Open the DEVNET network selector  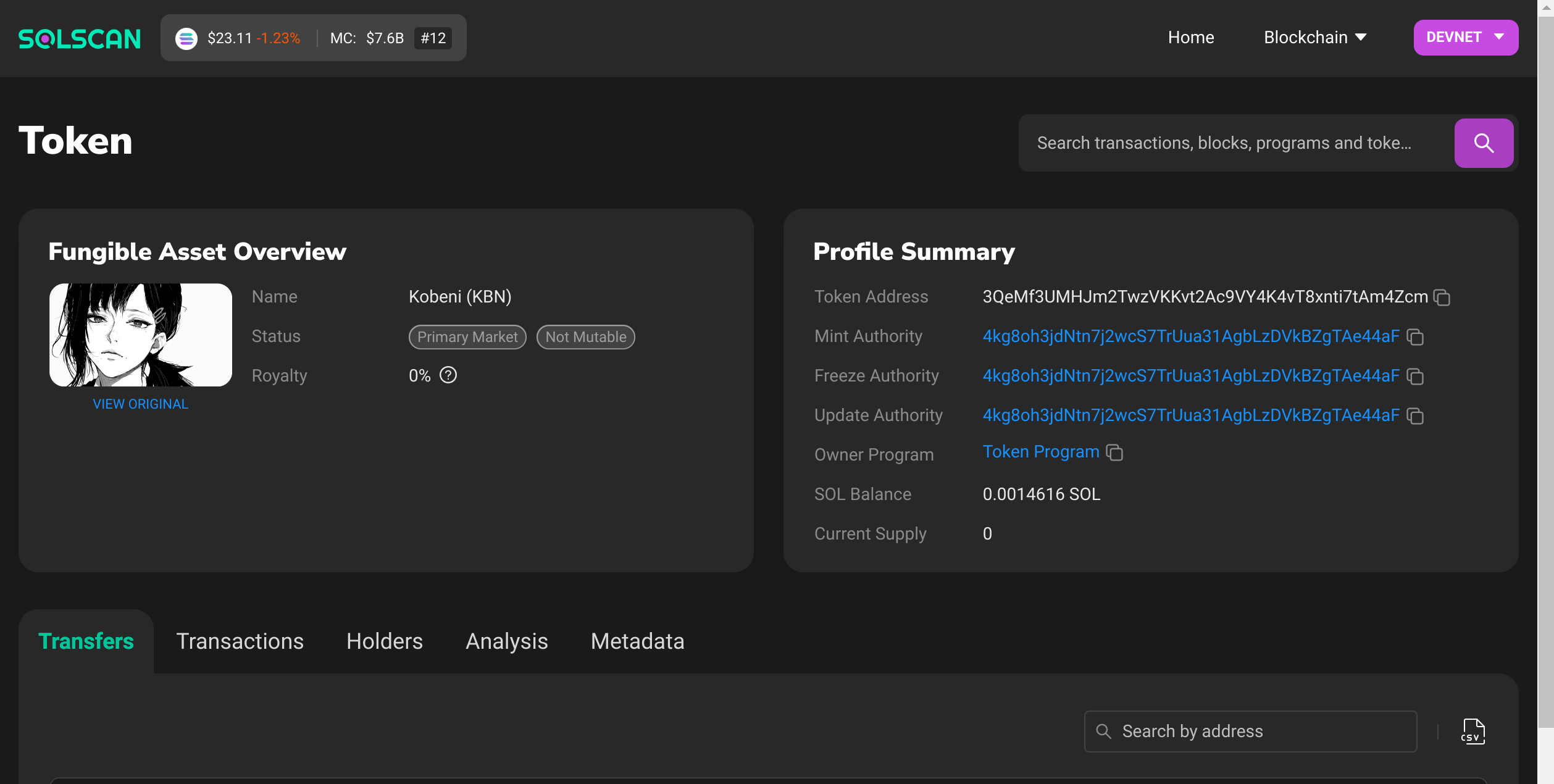tap(1466, 37)
